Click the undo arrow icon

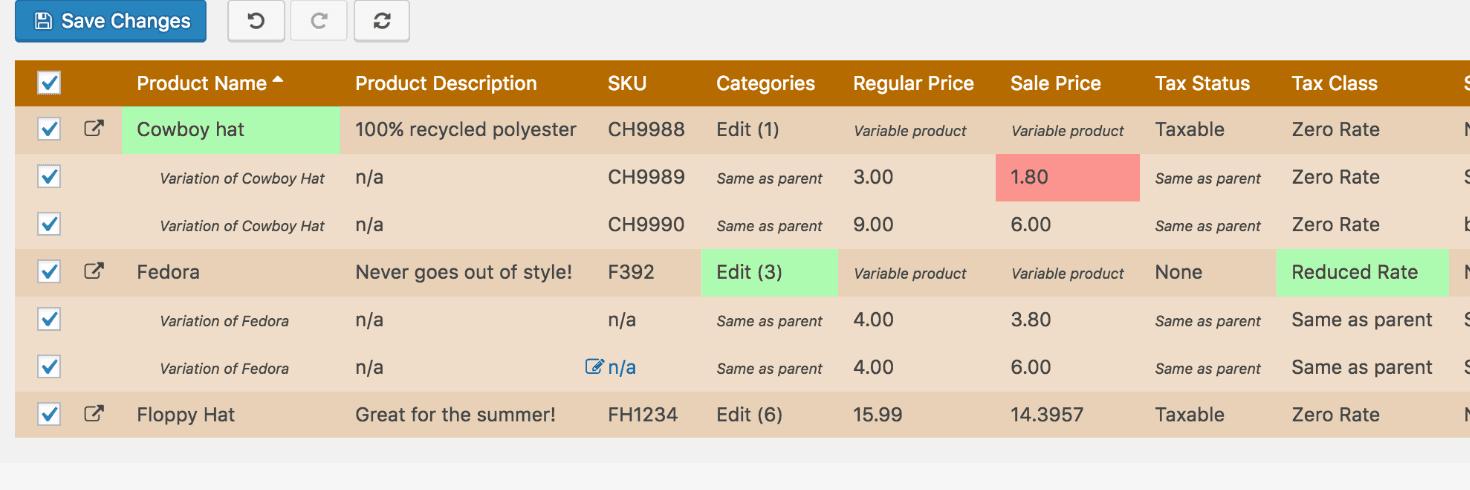click(256, 21)
